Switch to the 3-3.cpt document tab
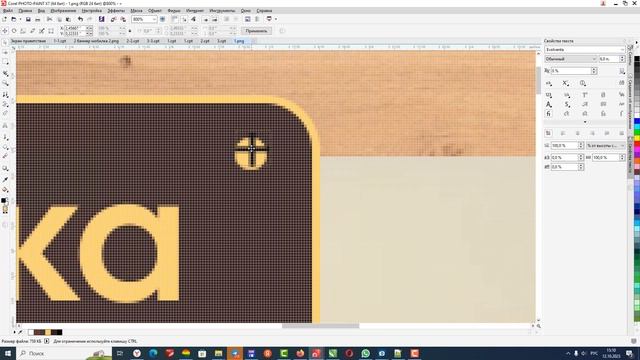This screenshot has height=360, width=640. click(x=153, y=41)
